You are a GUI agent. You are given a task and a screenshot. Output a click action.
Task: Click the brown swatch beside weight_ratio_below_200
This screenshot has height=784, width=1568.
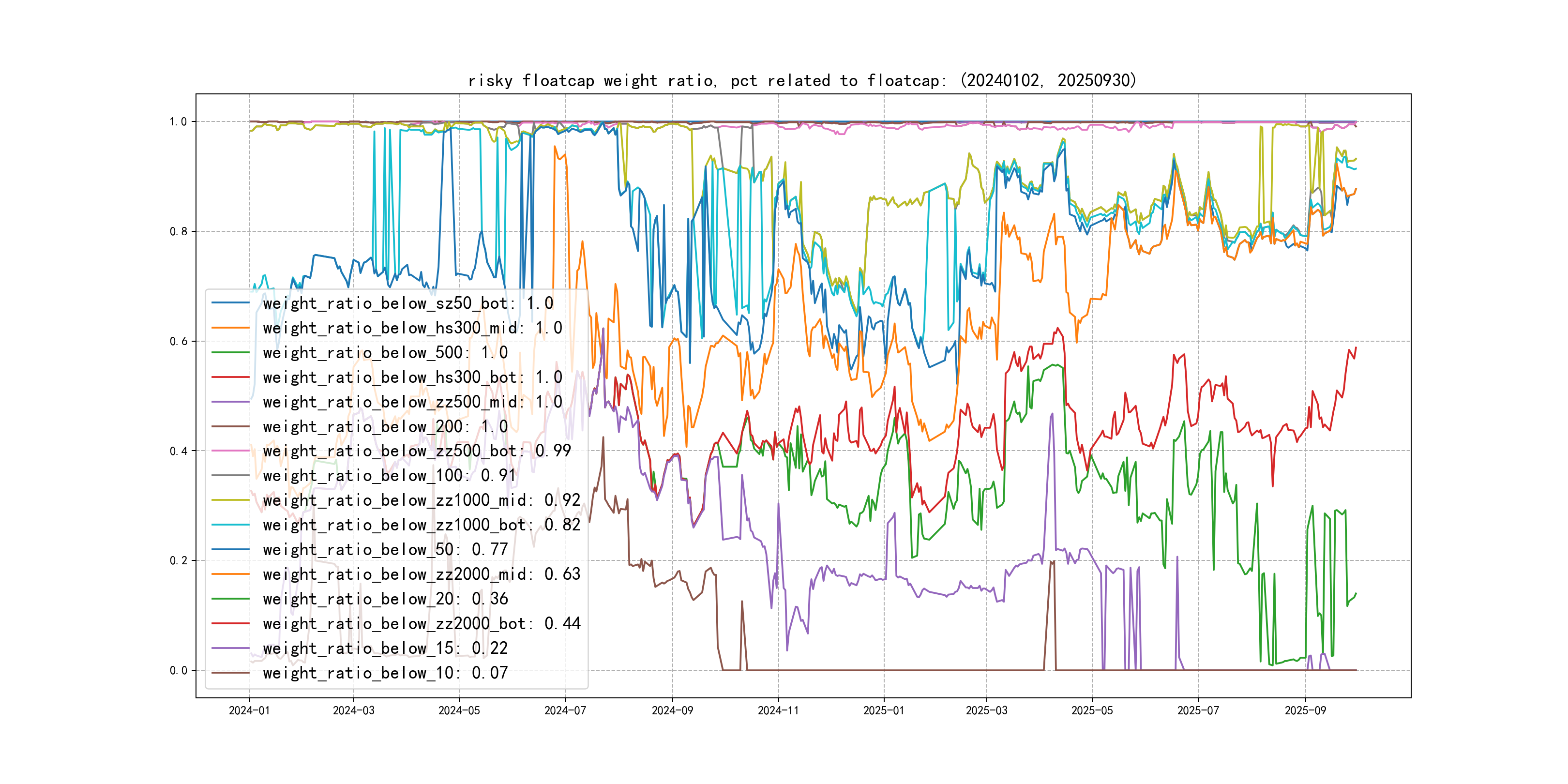point(231,427)
